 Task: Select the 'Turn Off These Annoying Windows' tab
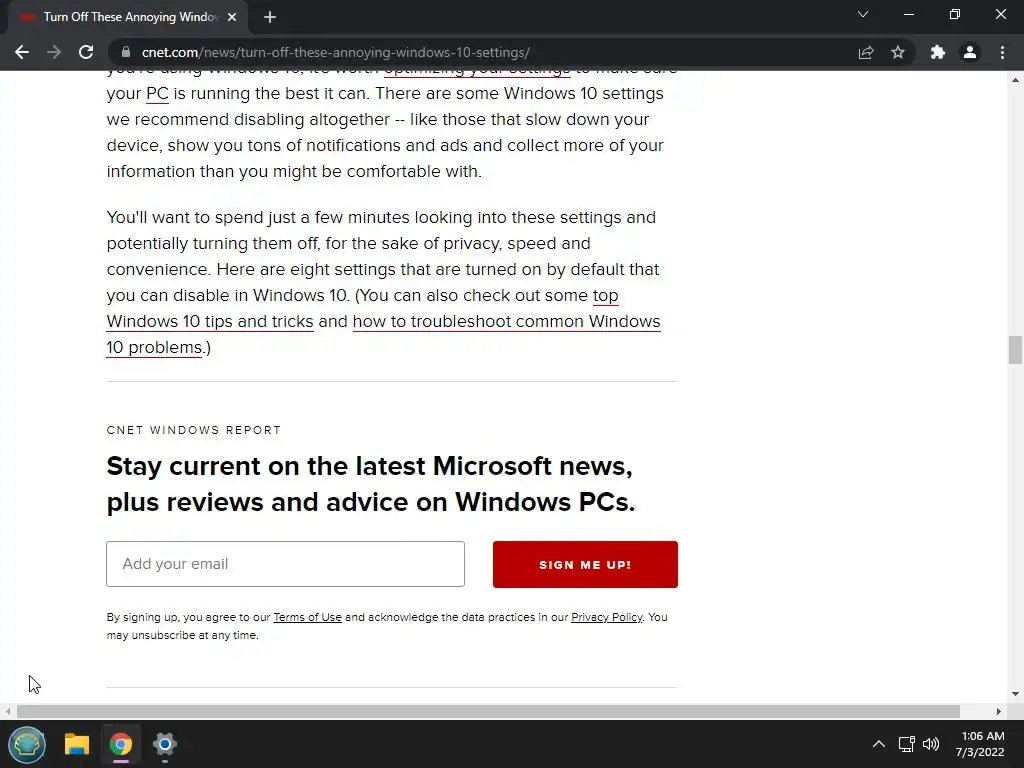(128, 18)
